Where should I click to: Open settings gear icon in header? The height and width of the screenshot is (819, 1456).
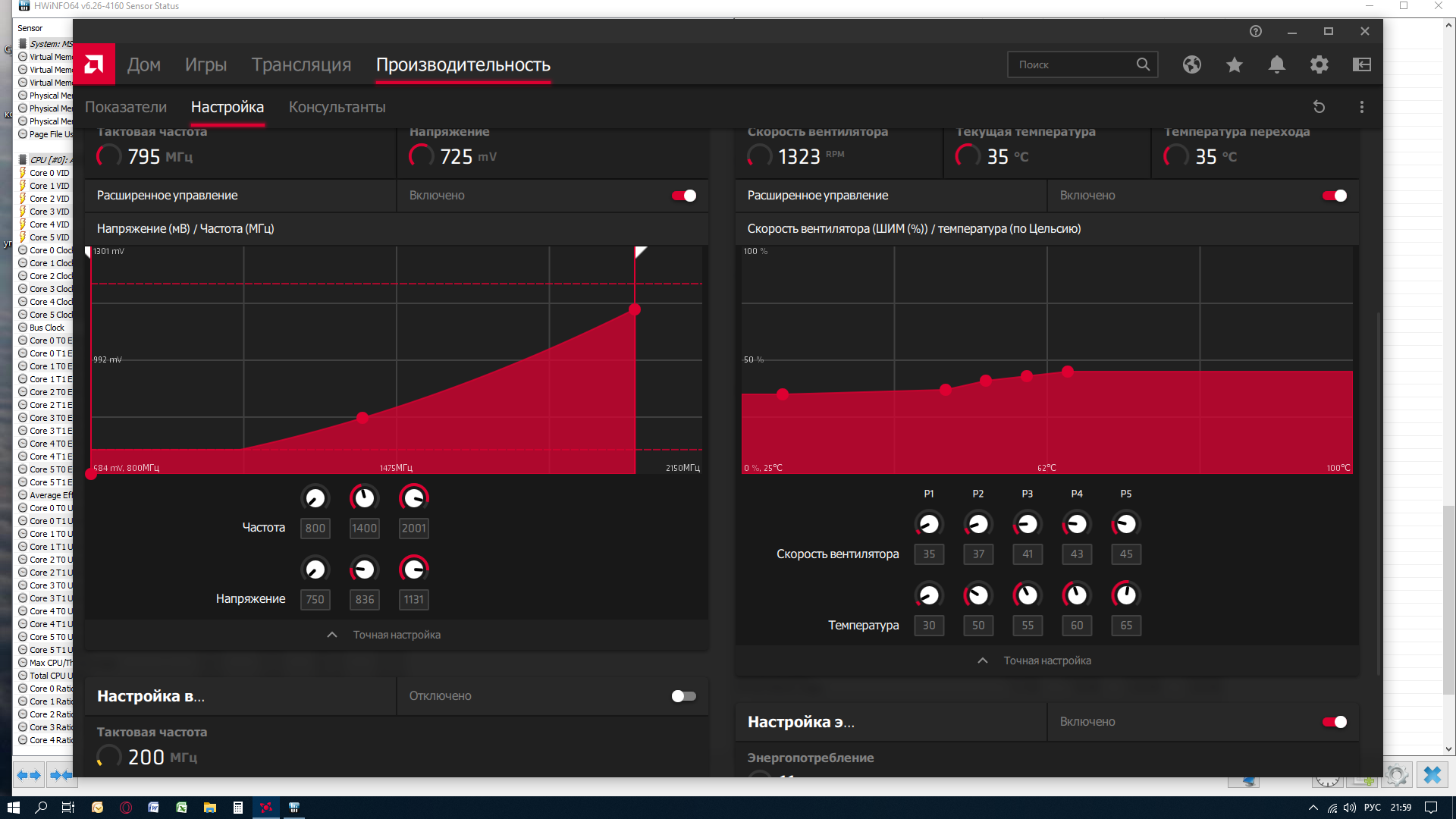(1319, 64)
